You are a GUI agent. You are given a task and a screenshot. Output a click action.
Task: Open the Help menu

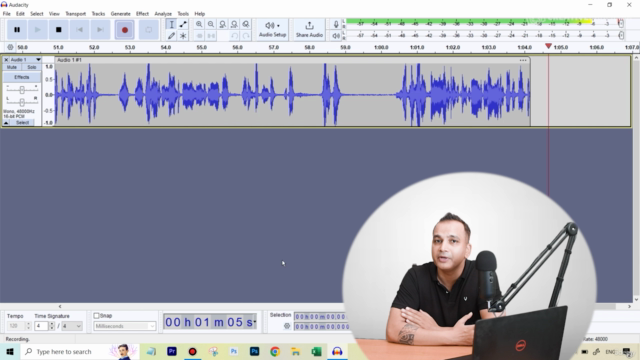[199, 13]
